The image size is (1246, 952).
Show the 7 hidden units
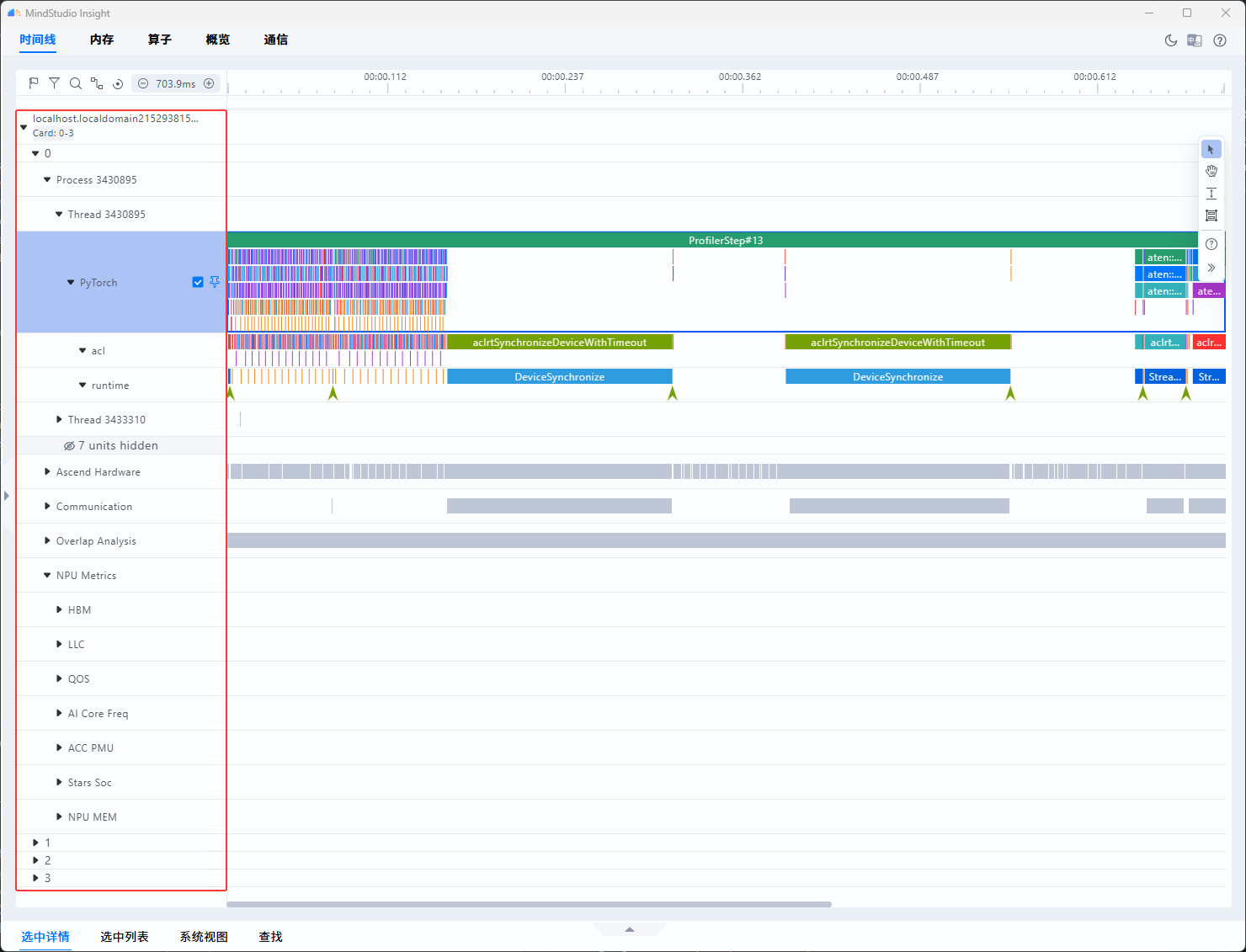point(111,445)
